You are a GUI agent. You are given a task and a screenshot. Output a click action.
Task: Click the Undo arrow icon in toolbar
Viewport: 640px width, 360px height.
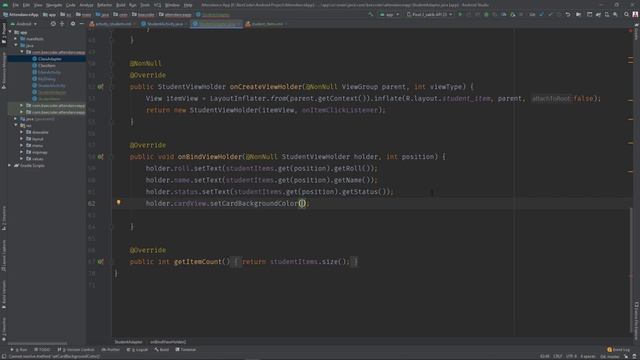point(568,14)
